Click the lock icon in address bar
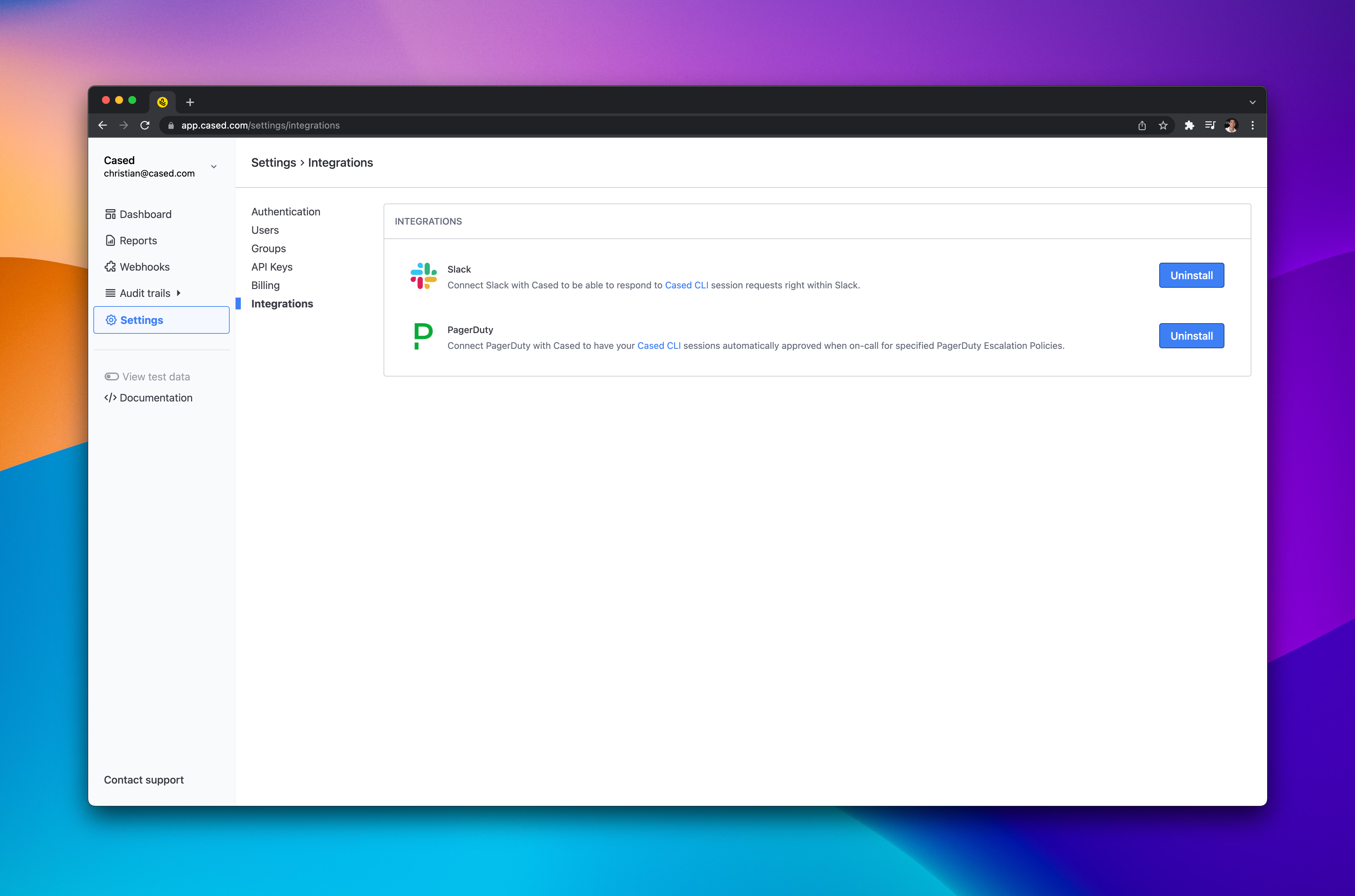The image size is (1355, 896). pos(170,126)
